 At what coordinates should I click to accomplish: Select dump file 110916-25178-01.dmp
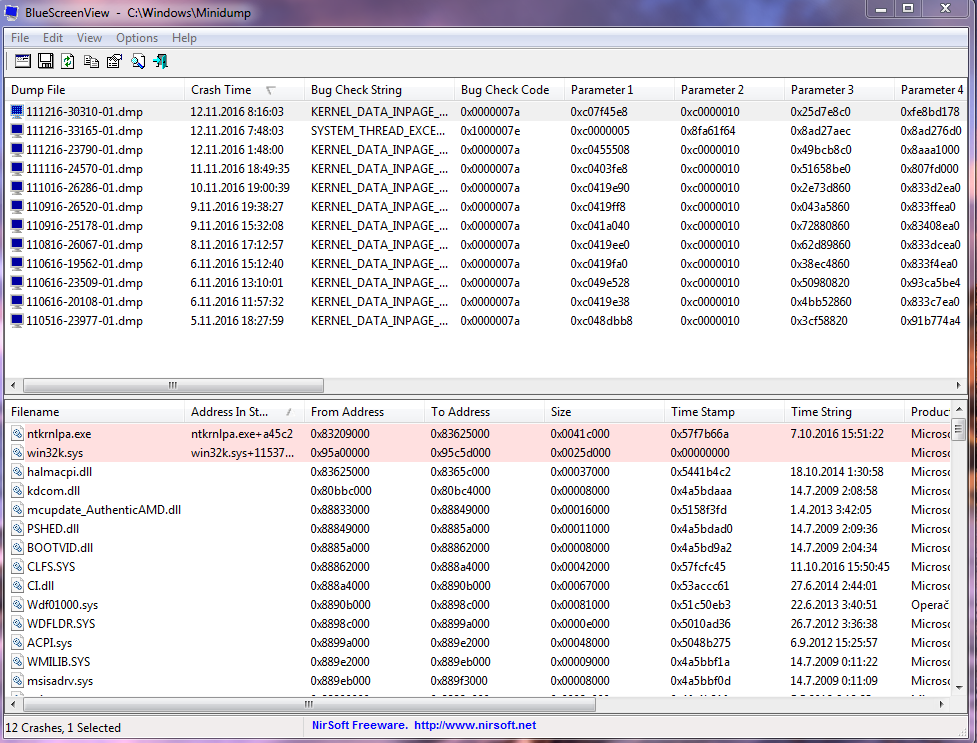[84, 226]
